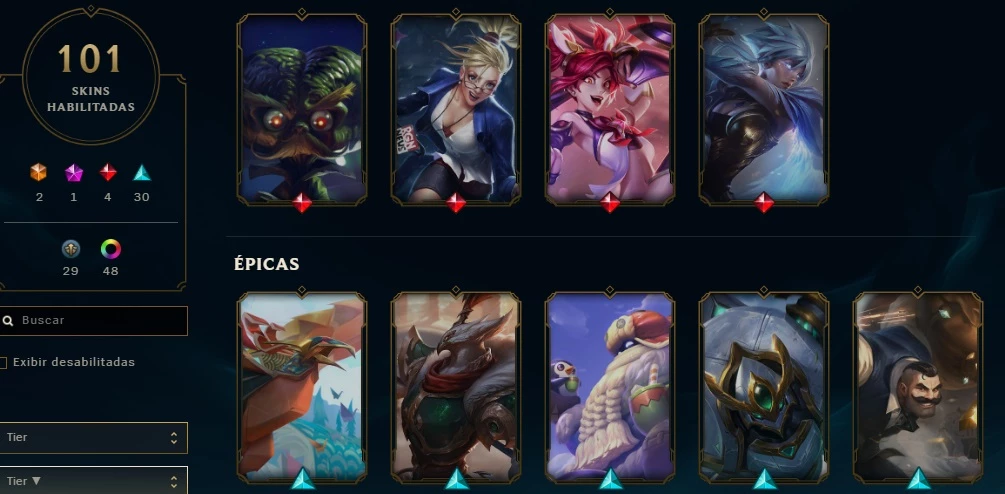The height and width of the screenshot is (494, 1005).
Task: Click the pink mythic tier gem icon
Action: point(74,172)
